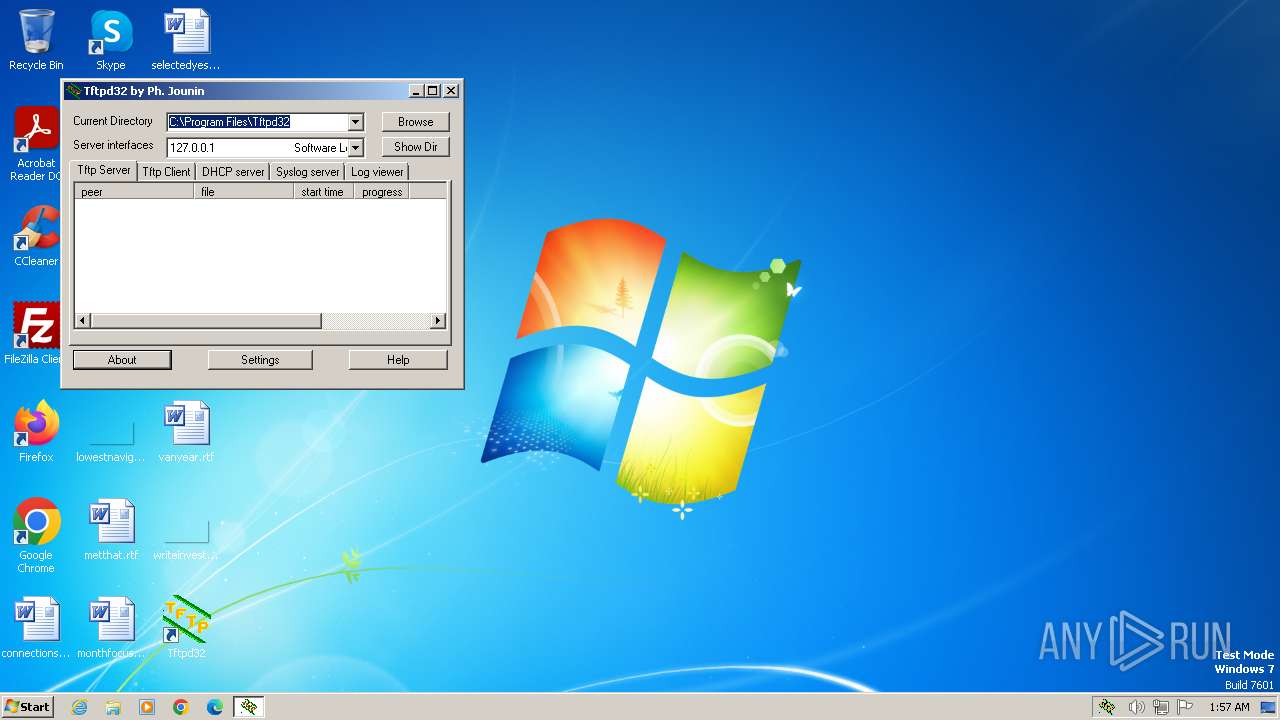Switch to the Tftp Server tab

pyautogui.click(x=103, y=170)
